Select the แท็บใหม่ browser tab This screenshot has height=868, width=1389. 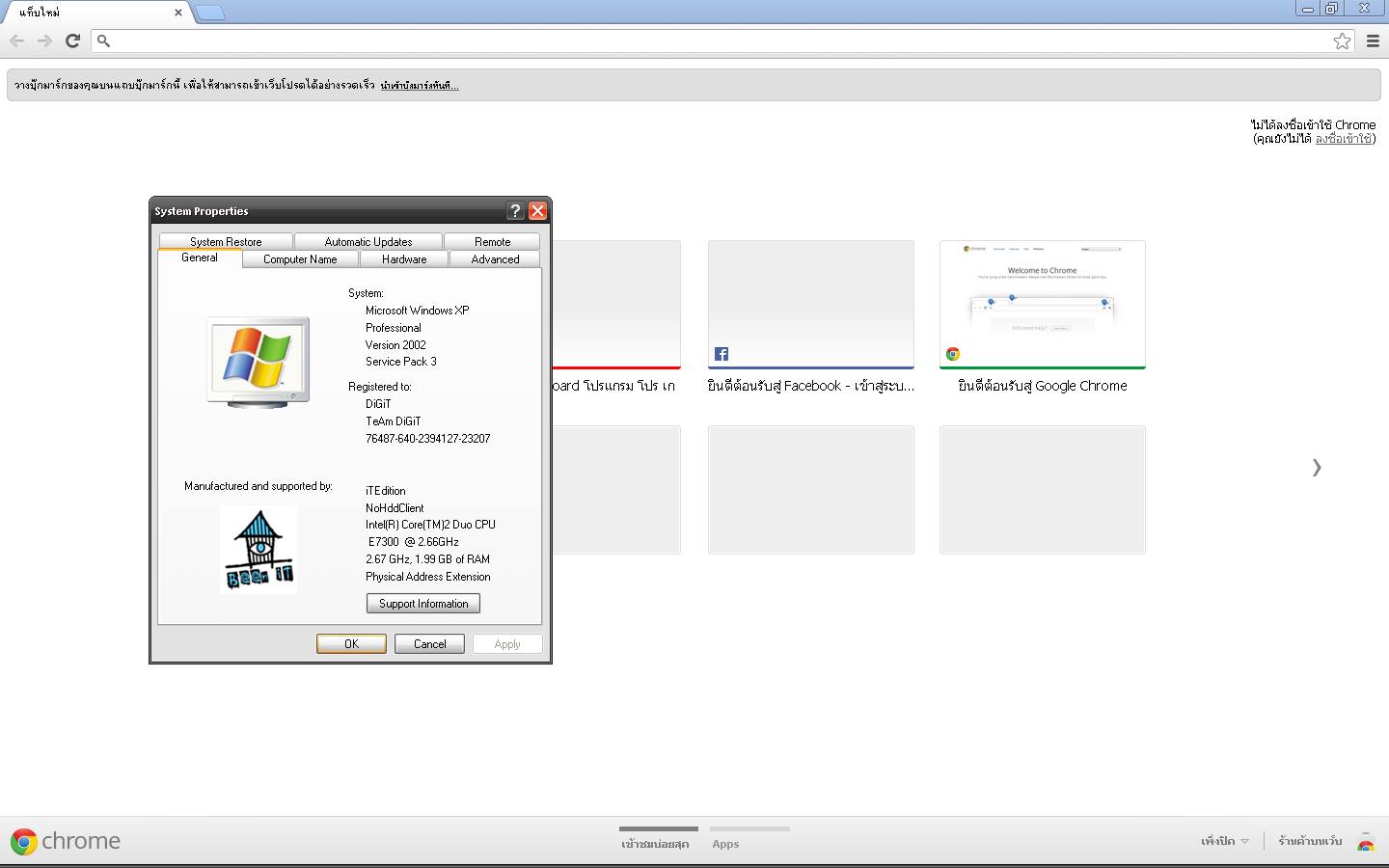pos(95,13)
